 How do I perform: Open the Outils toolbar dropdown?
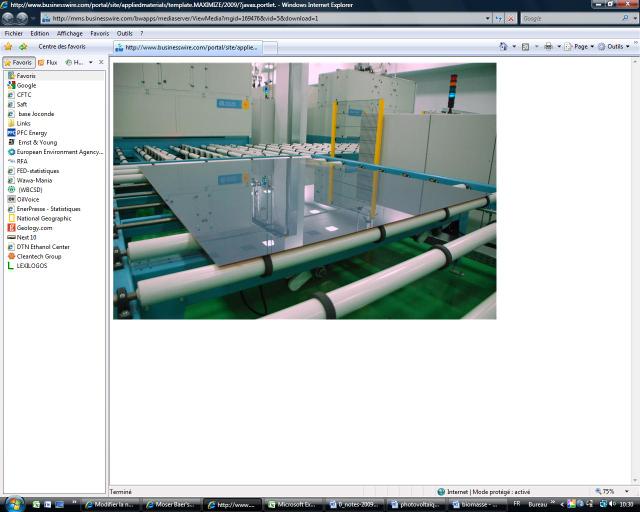[615, 46]
